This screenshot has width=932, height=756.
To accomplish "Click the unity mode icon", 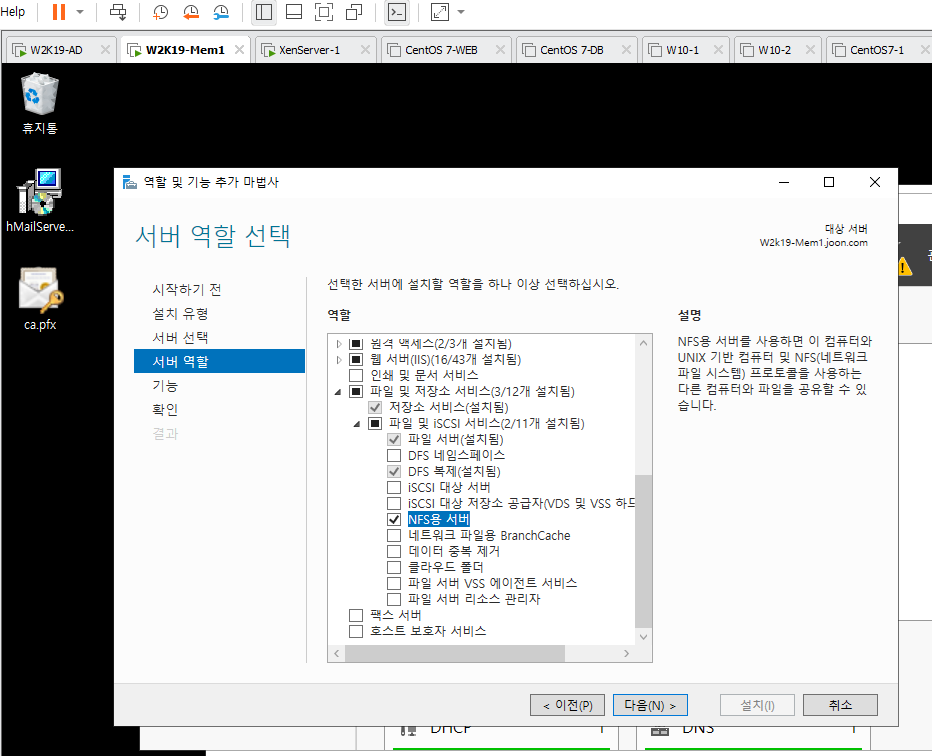I will click(x=354, y=12).
